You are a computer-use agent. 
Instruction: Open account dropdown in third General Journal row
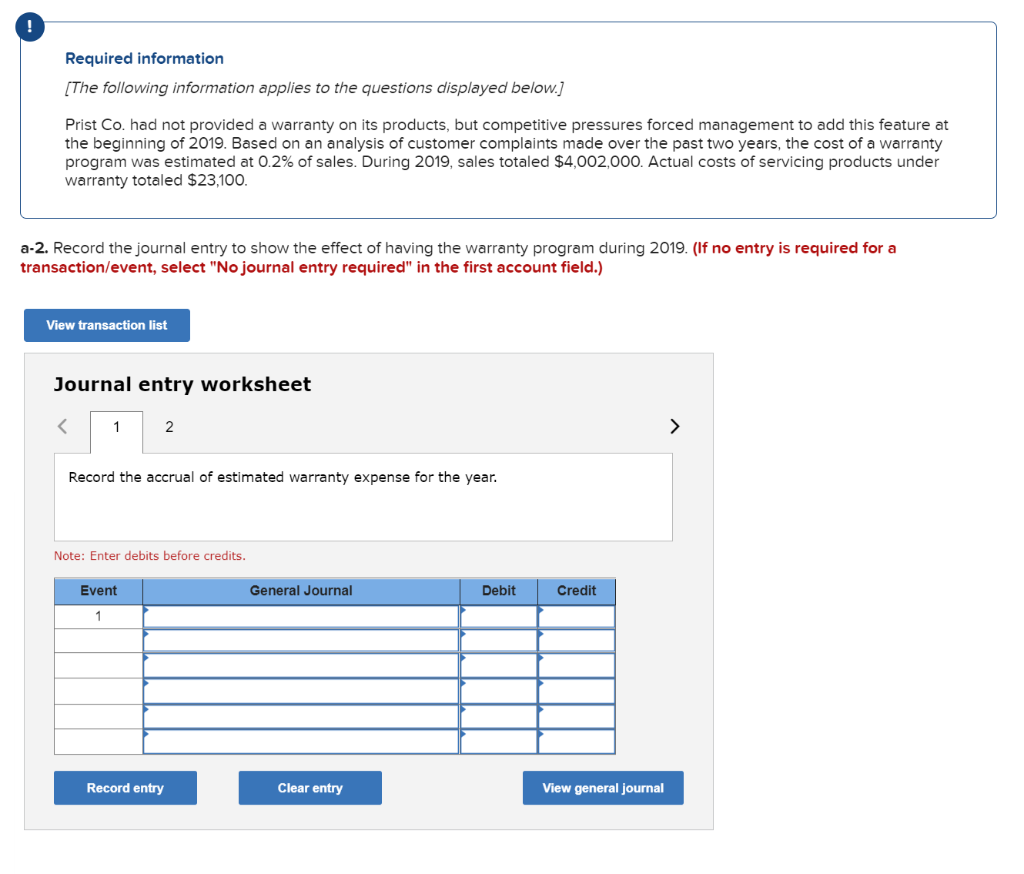pos(301,666)
